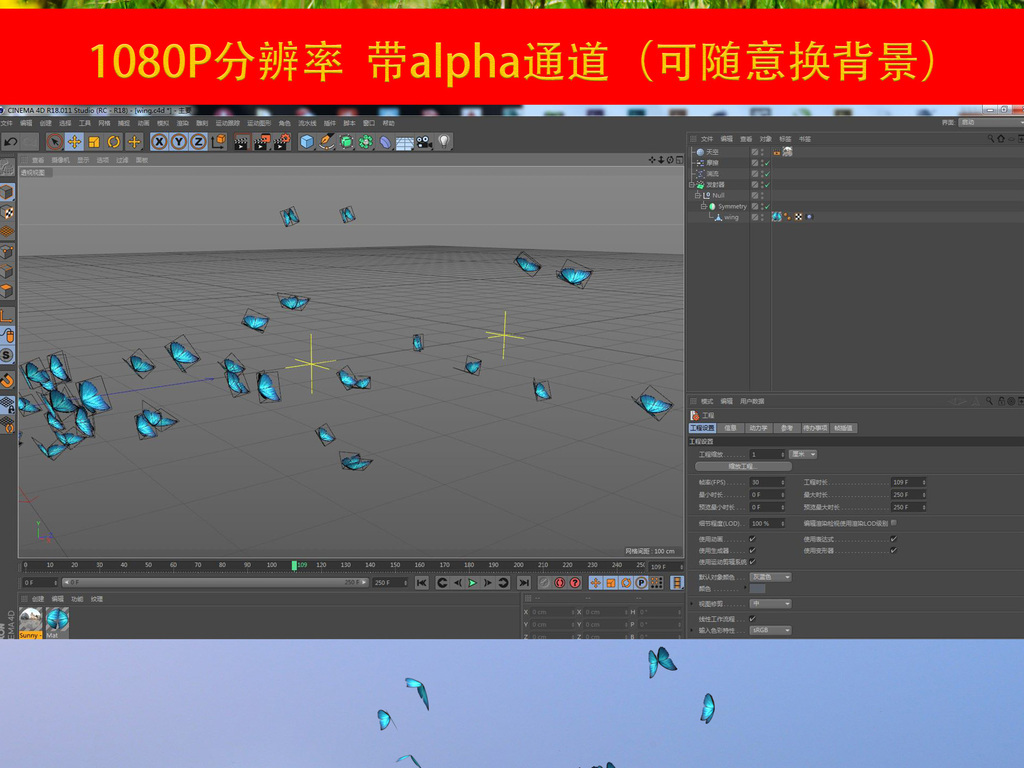1024x768 pixels.
Task: Toggle the X axis lock icon
Action: (159, 142)
